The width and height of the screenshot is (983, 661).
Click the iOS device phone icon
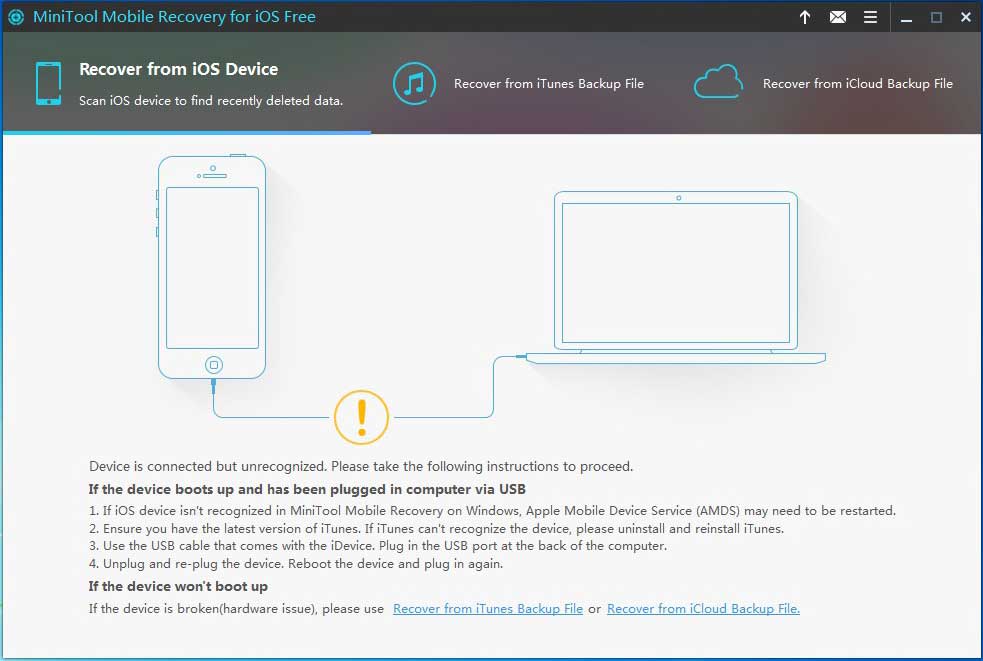48,83
